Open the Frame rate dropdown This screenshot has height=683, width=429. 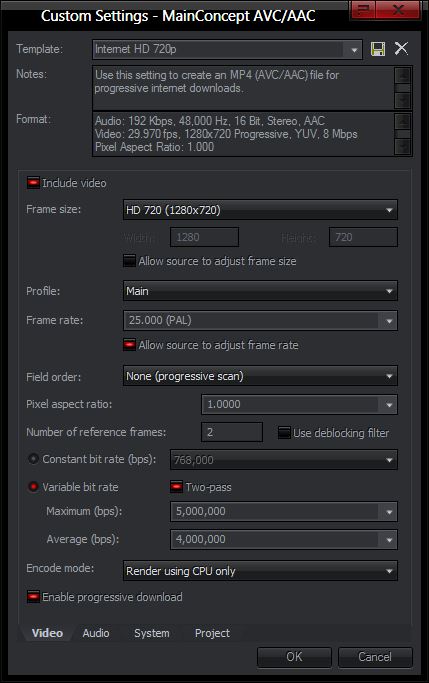coord(260,321)
